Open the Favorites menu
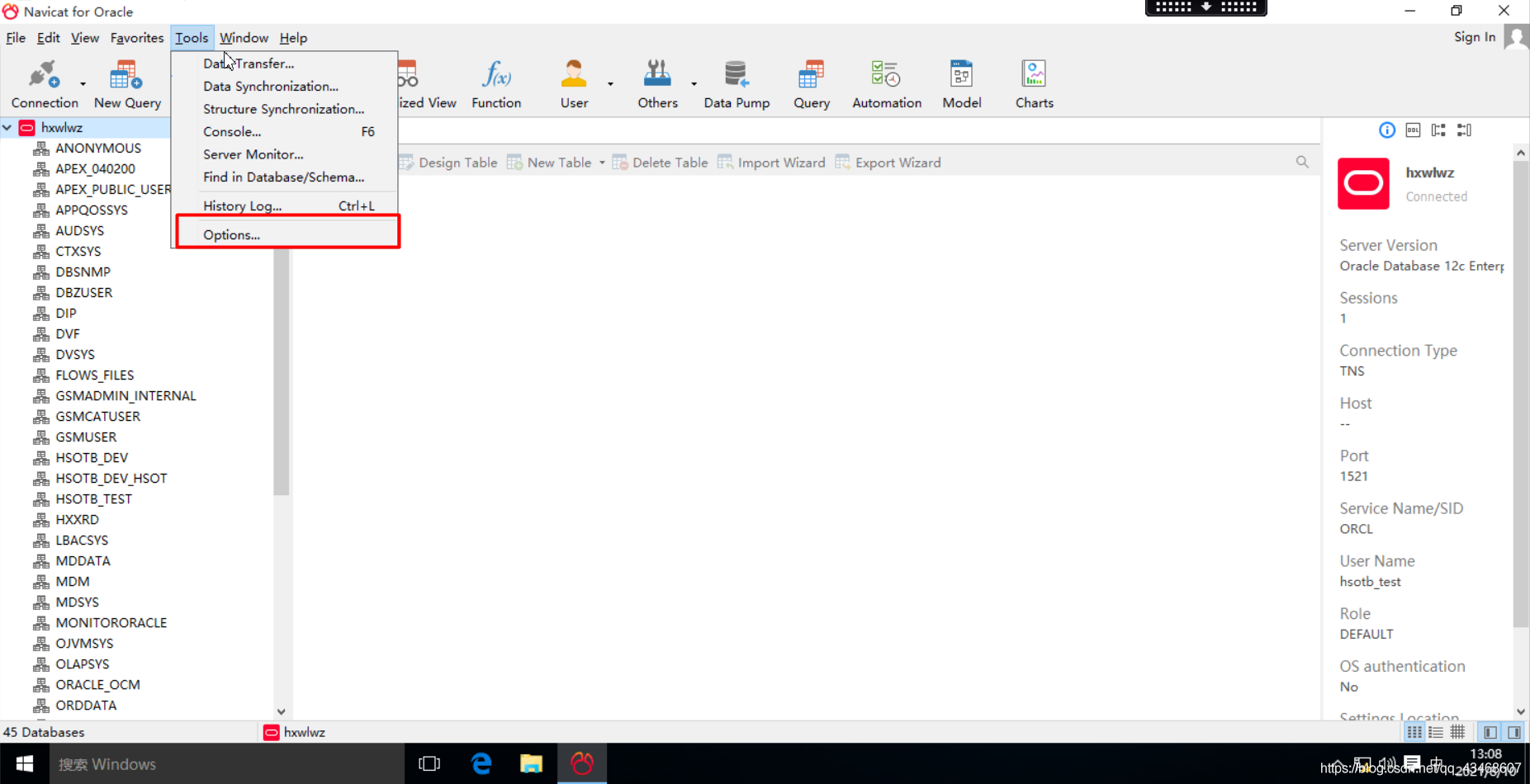The image size is (1530, 784). pos(137,38)
